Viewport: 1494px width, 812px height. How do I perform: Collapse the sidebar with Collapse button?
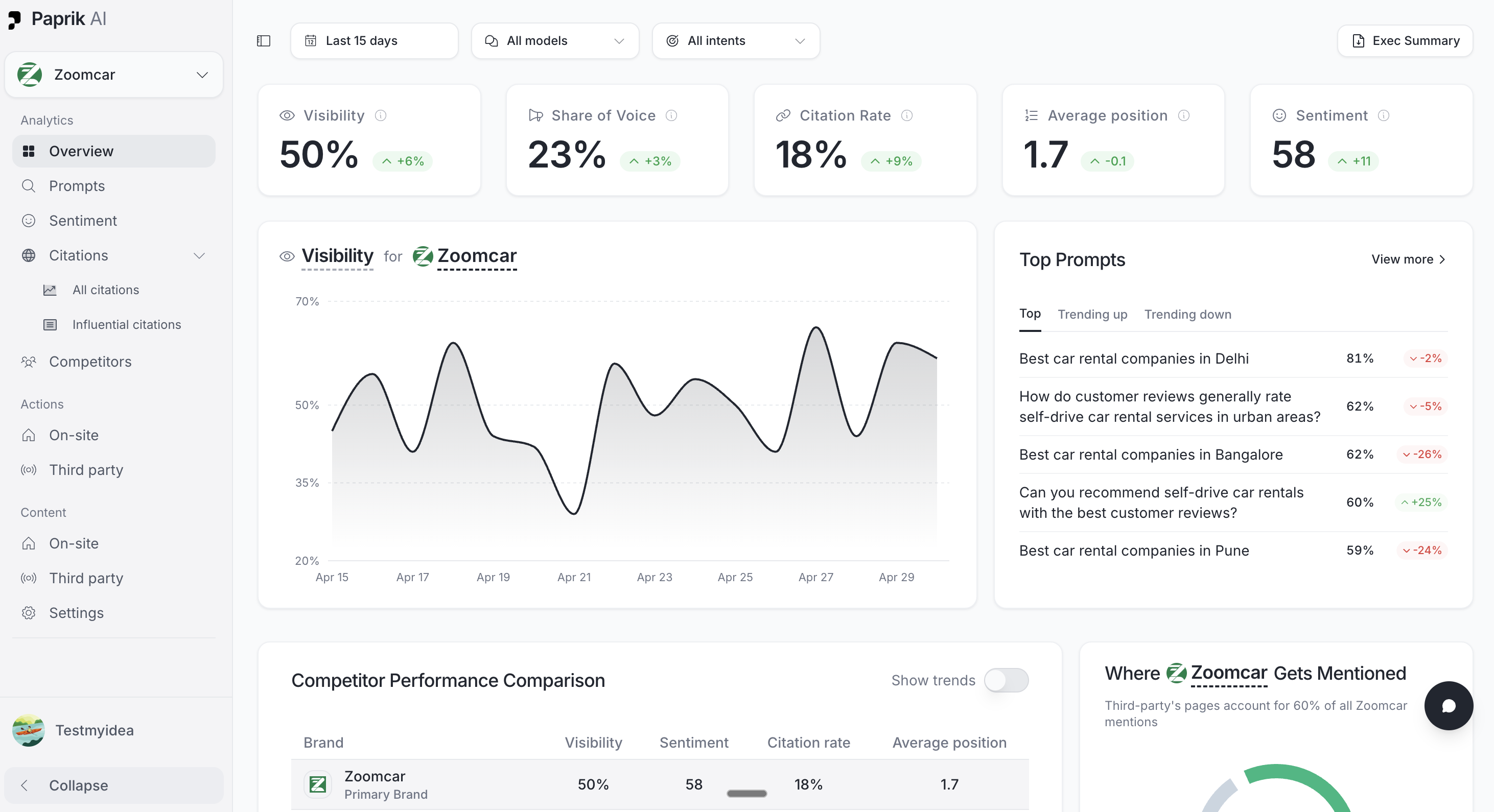[x=113, y=785]
